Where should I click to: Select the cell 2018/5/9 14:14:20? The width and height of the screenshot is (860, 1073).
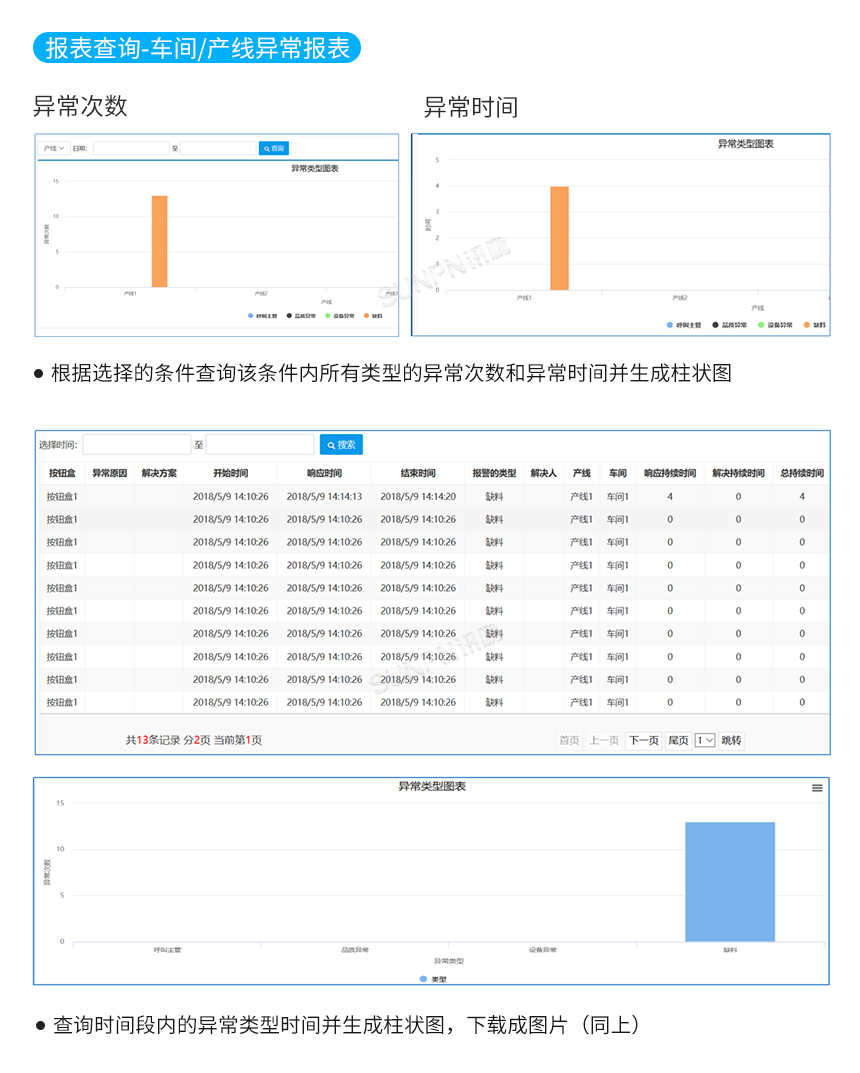418,497
